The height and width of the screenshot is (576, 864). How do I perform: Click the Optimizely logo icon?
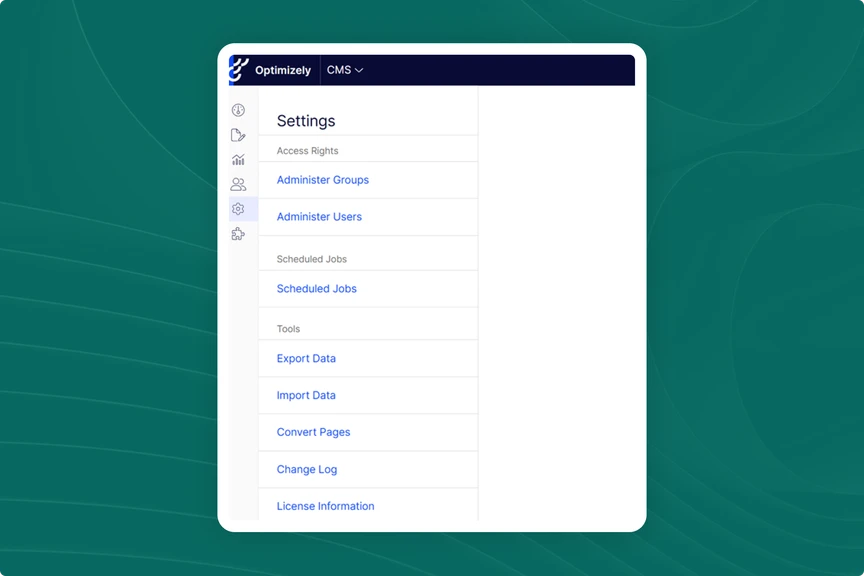pyautogui.click(x=239, y=70)
